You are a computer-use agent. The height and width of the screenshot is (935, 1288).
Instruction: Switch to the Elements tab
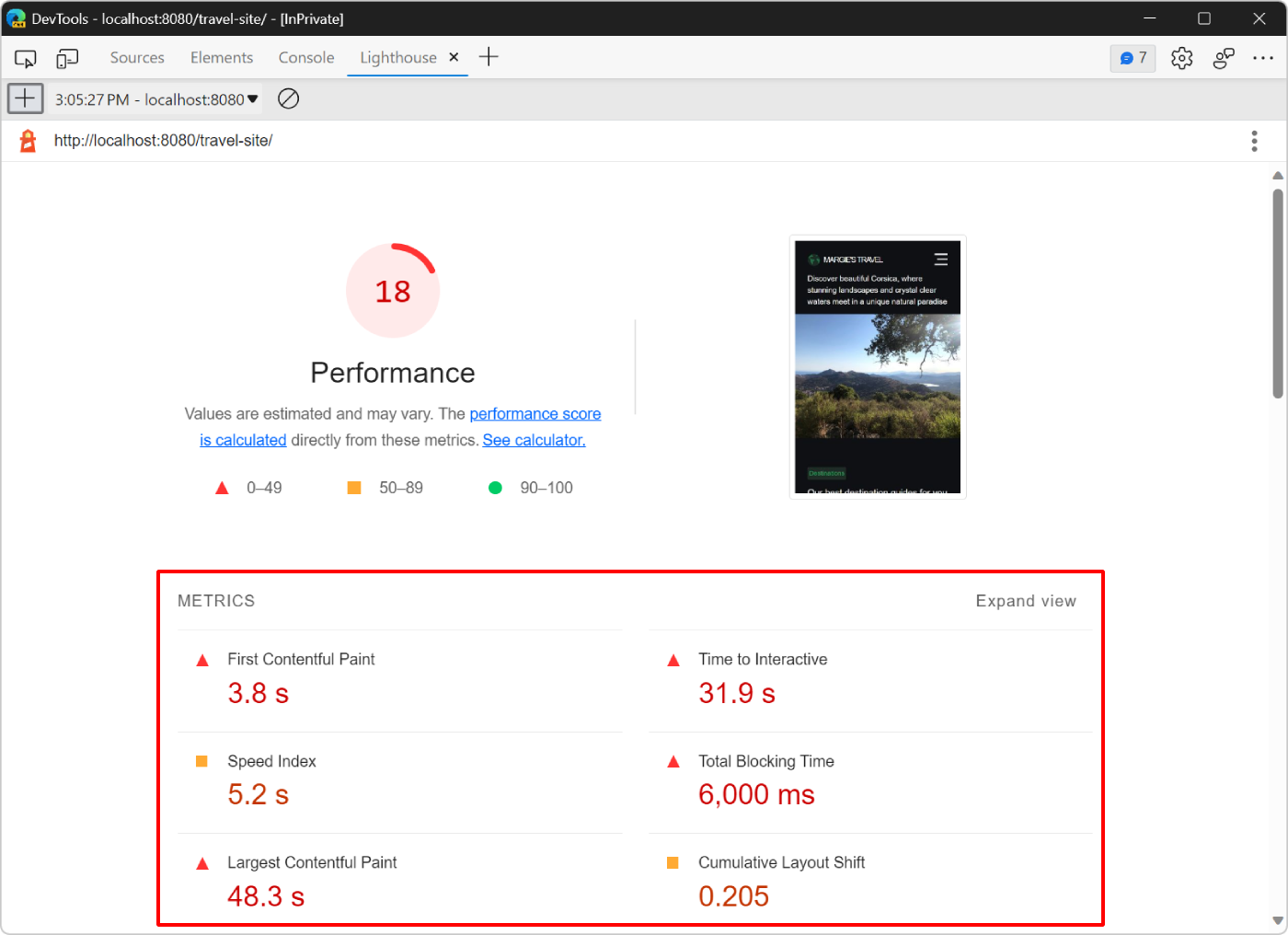(221, 57)
